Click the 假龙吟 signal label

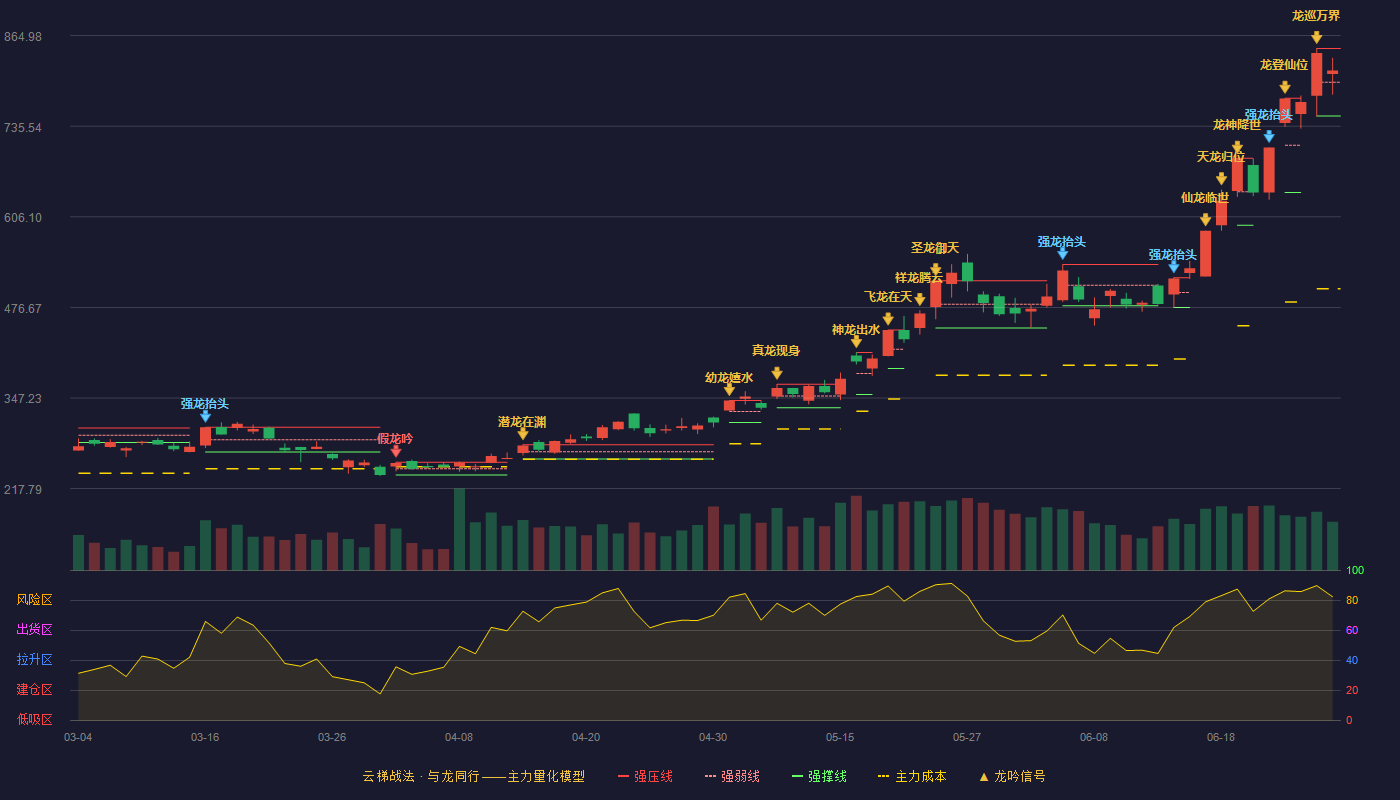pos(395,439)
